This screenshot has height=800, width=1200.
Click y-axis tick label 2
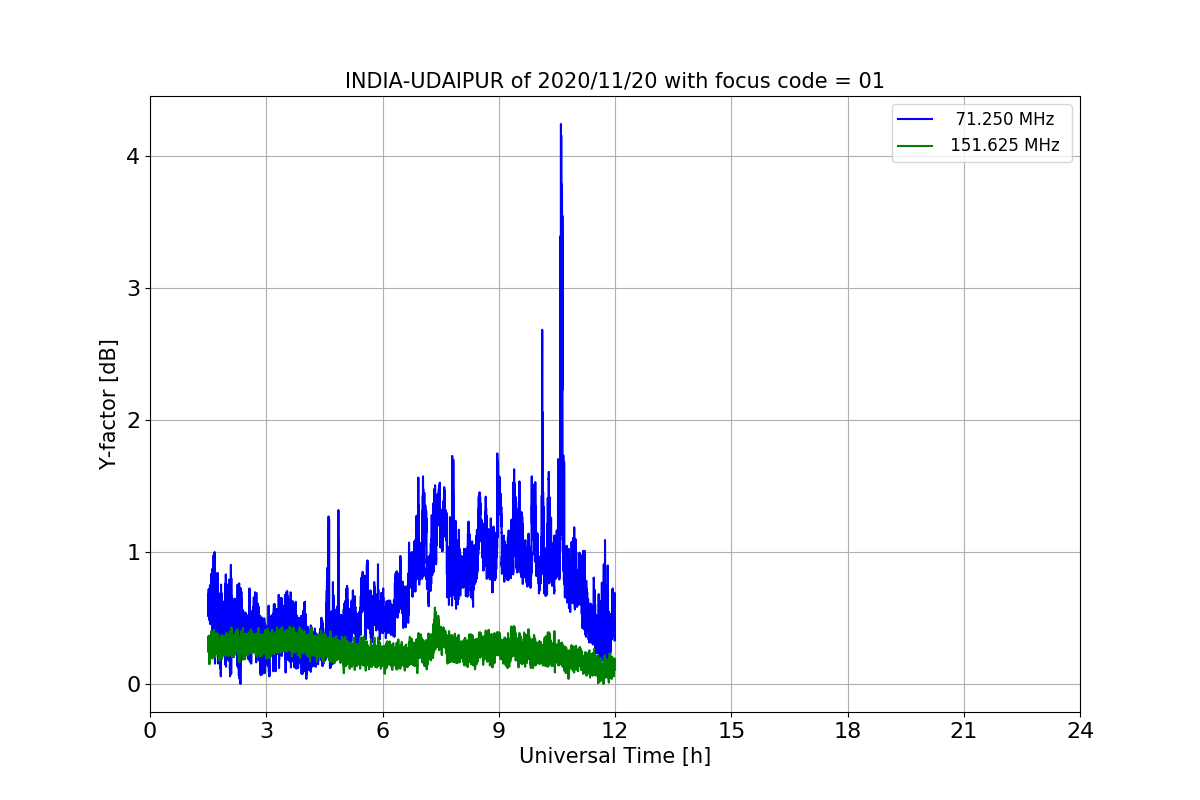134,420
